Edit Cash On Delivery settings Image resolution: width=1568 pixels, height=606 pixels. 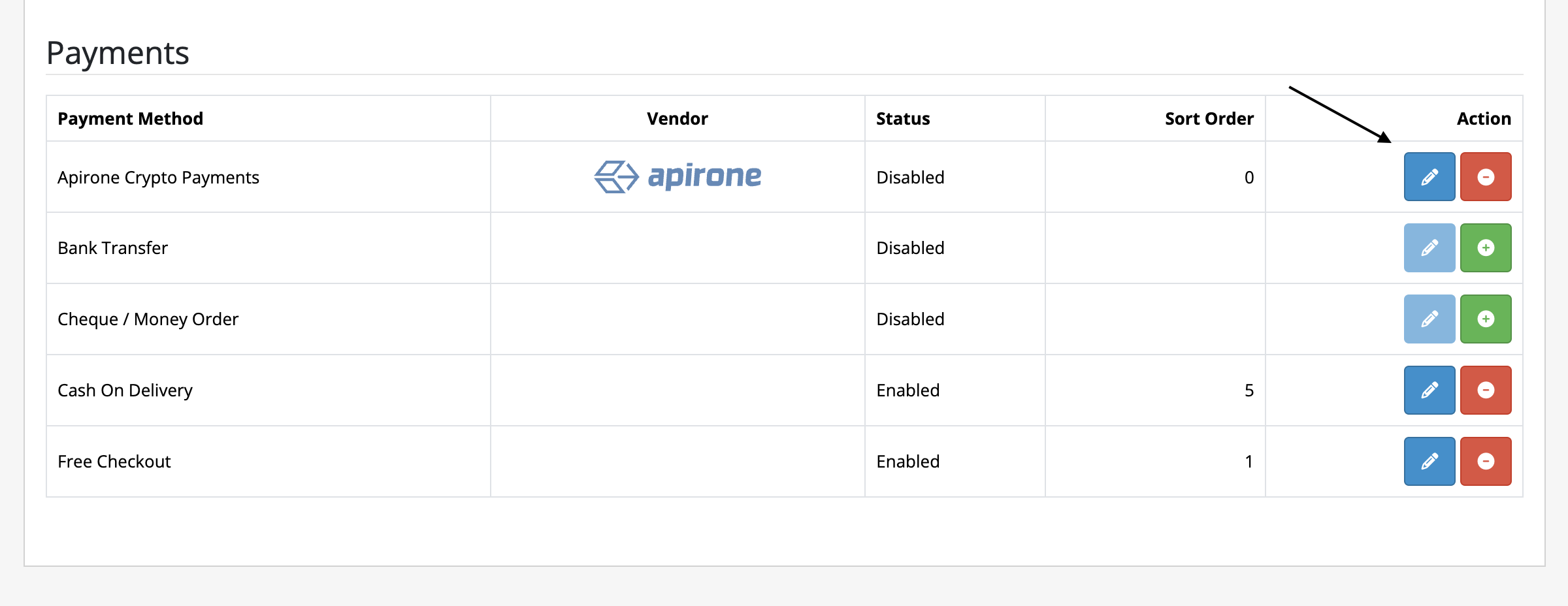click(1429, 391)
